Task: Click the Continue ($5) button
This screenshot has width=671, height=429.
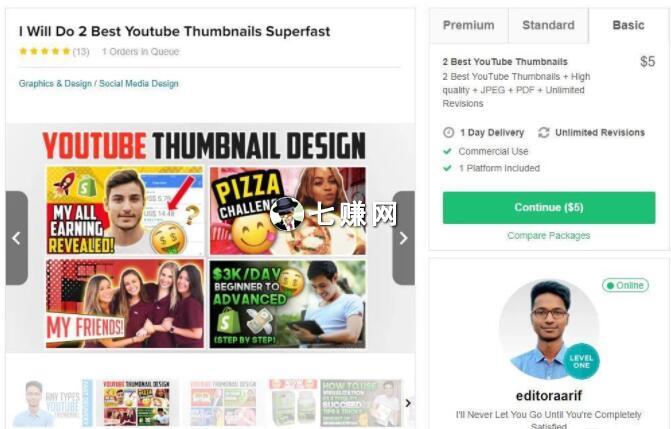Action: (549, 208)
